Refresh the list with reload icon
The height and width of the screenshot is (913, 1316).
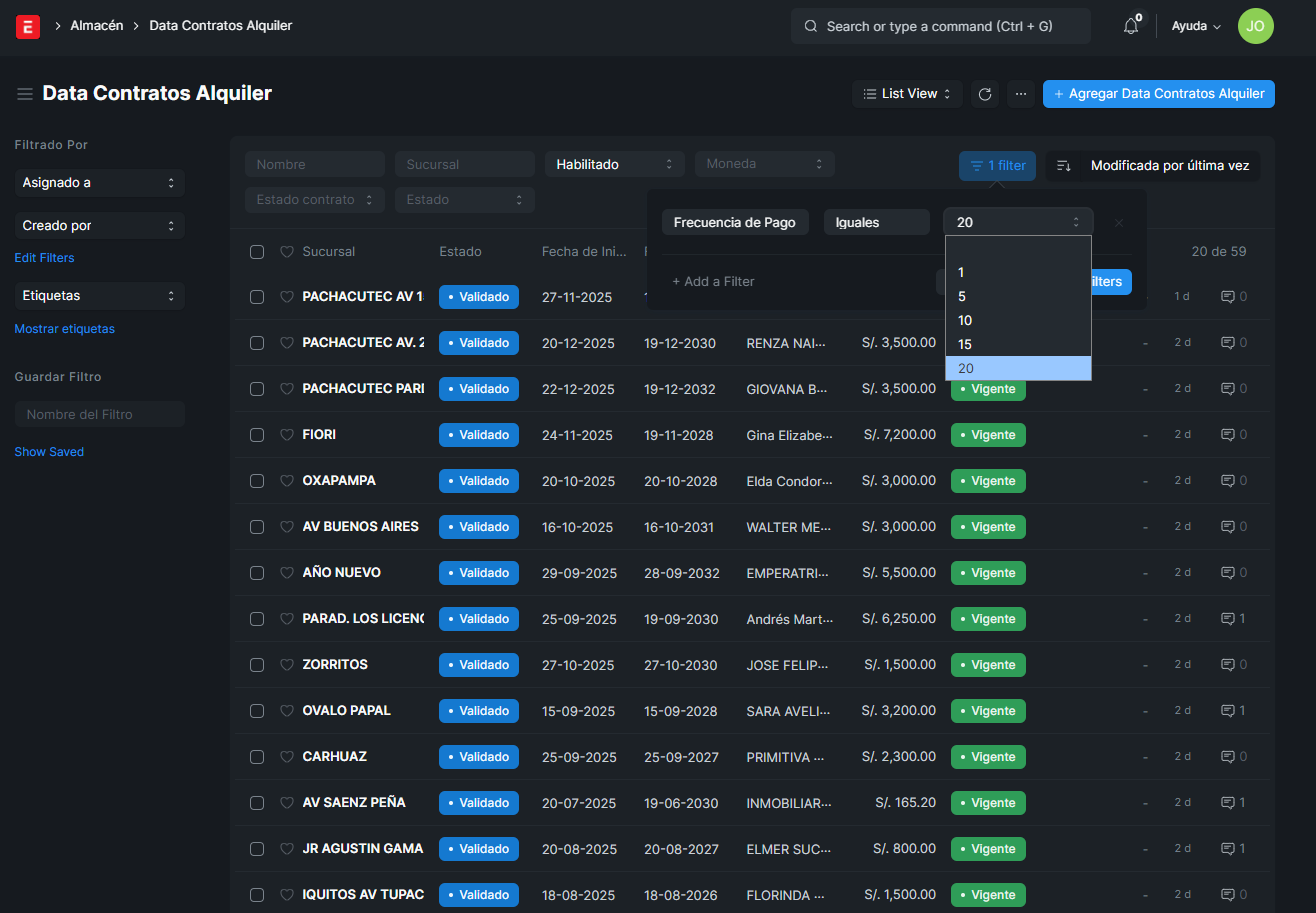pos(985,94)
